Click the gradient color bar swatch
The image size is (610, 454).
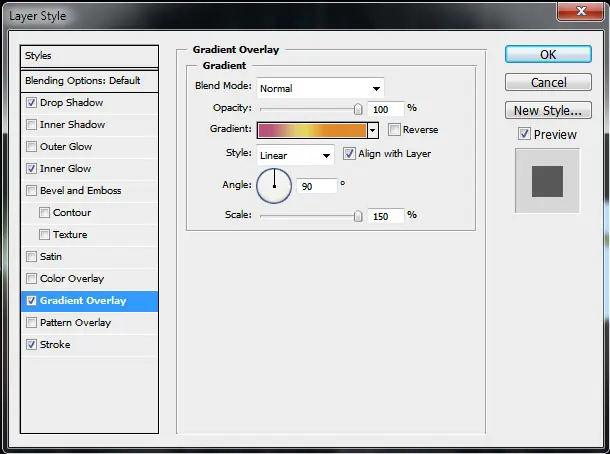tap(312, 130)
